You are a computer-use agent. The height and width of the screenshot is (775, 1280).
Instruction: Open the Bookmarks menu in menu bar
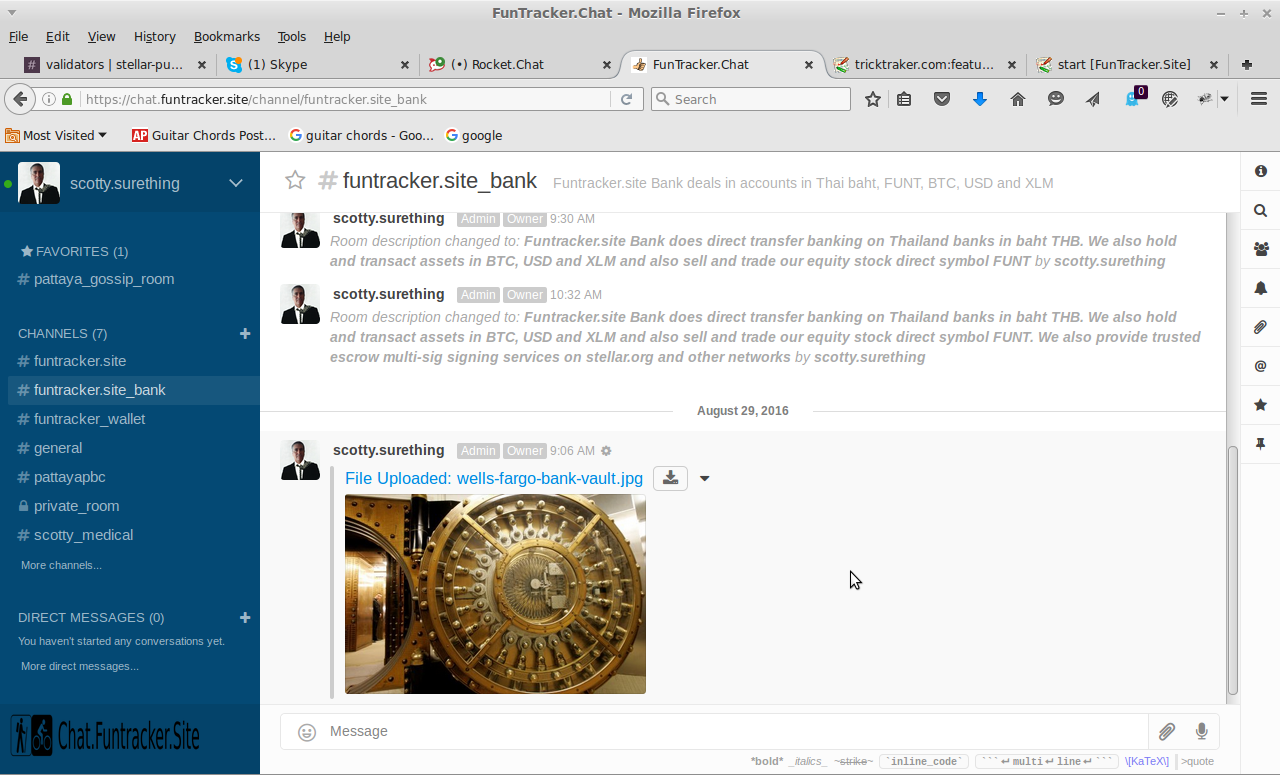[x=226, y=36]
